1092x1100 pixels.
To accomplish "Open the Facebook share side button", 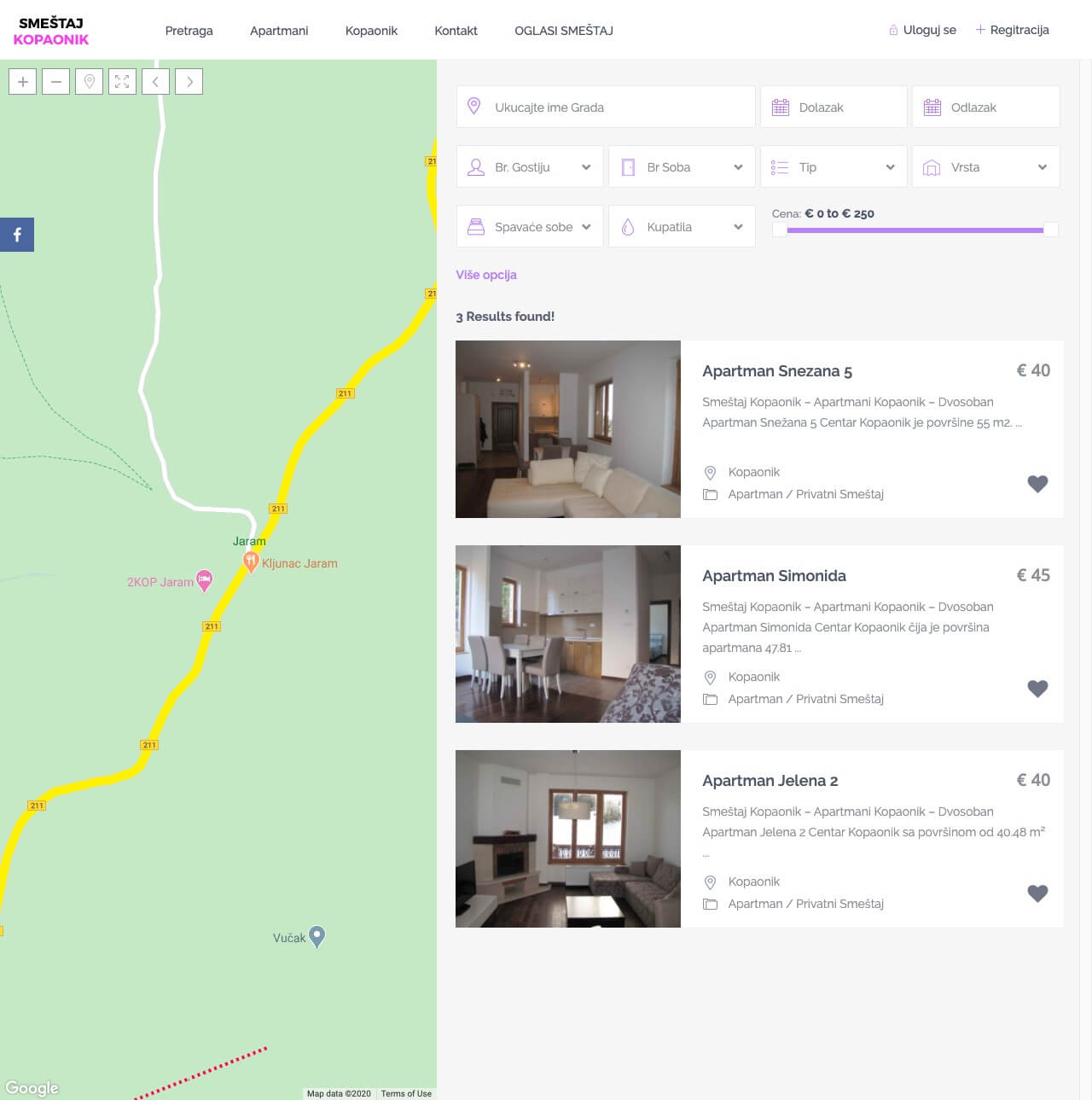I will tap(17, 235).
